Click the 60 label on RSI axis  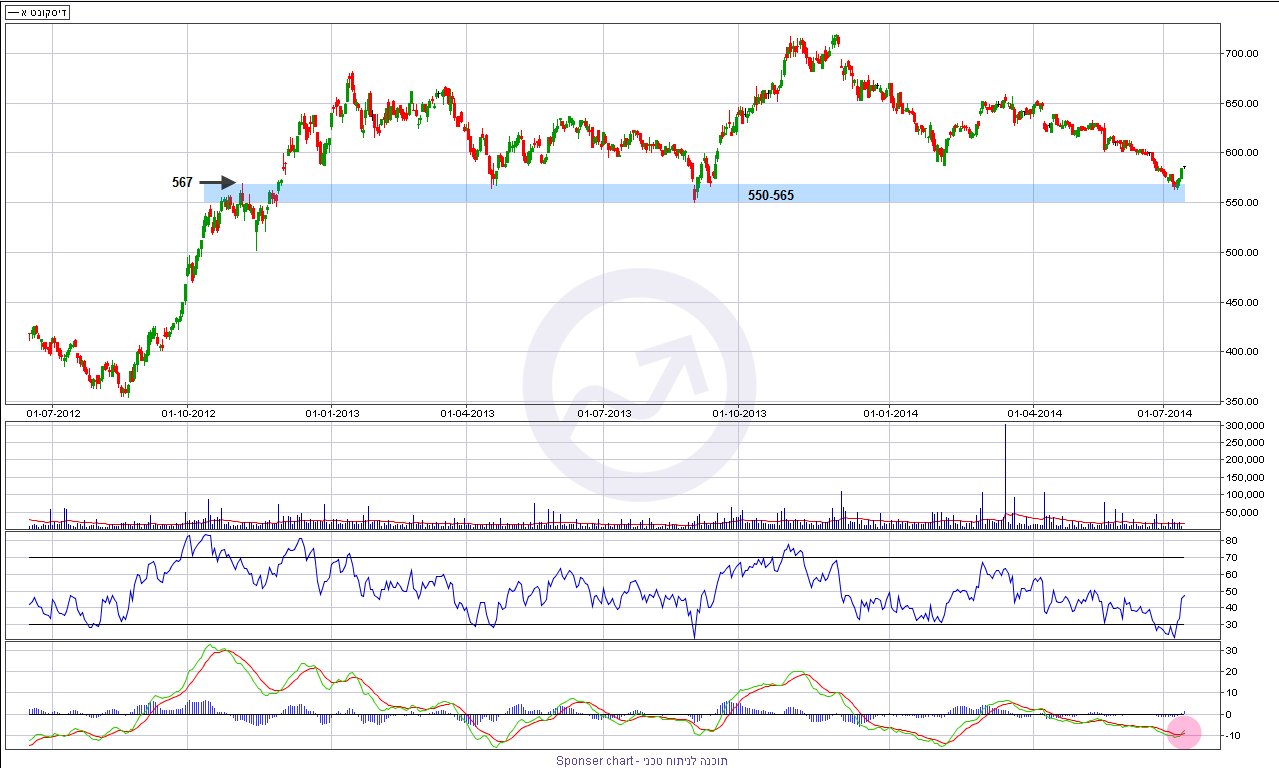point(1231,575)
